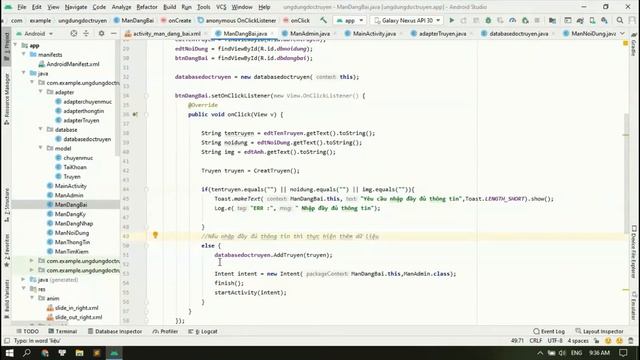640x360 pixels.
Task: Open the Galaxy Nexus API 30 device dropdown
Action: pos(407,20)
